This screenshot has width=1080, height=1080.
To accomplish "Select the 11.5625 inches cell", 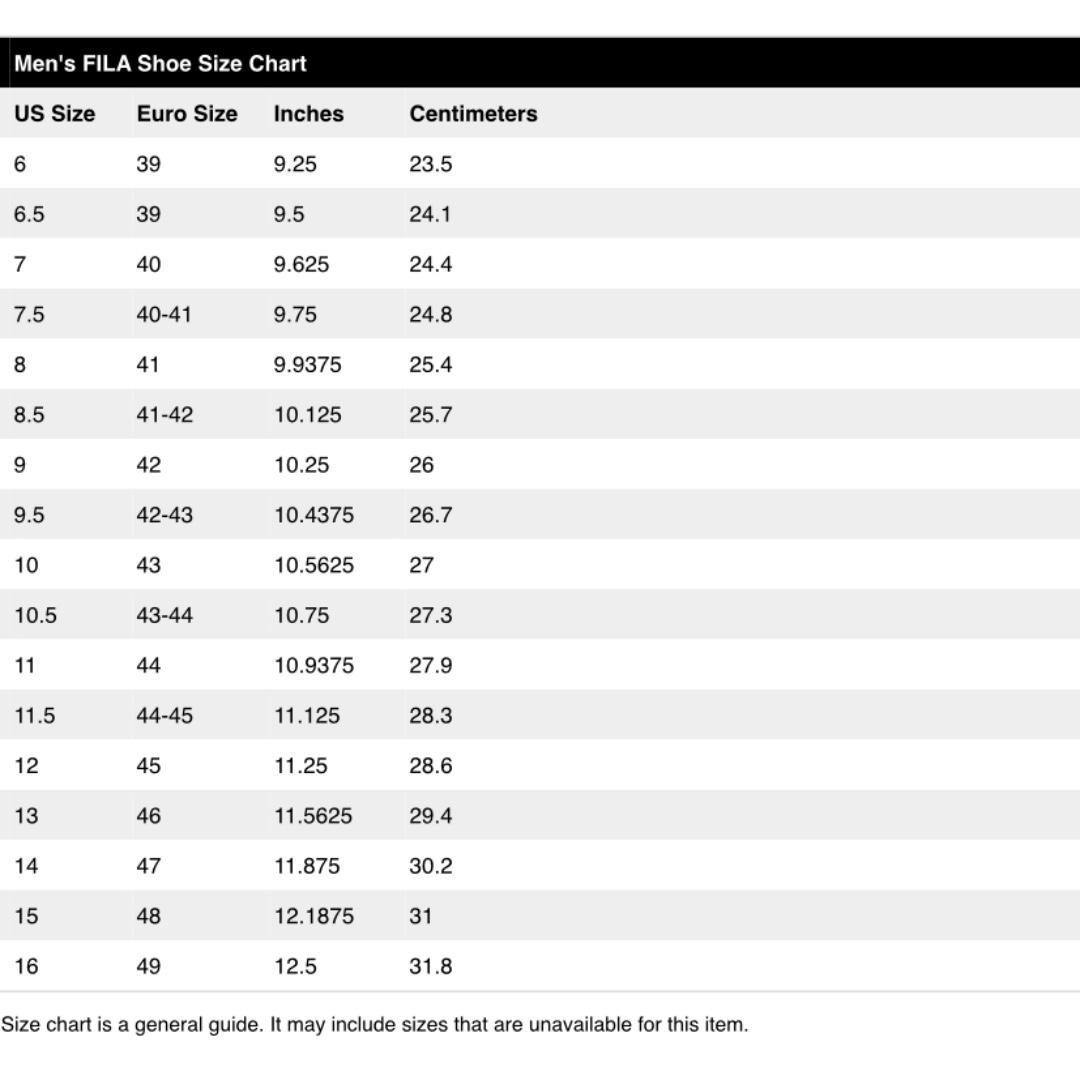I will click(x=313, y=816).
